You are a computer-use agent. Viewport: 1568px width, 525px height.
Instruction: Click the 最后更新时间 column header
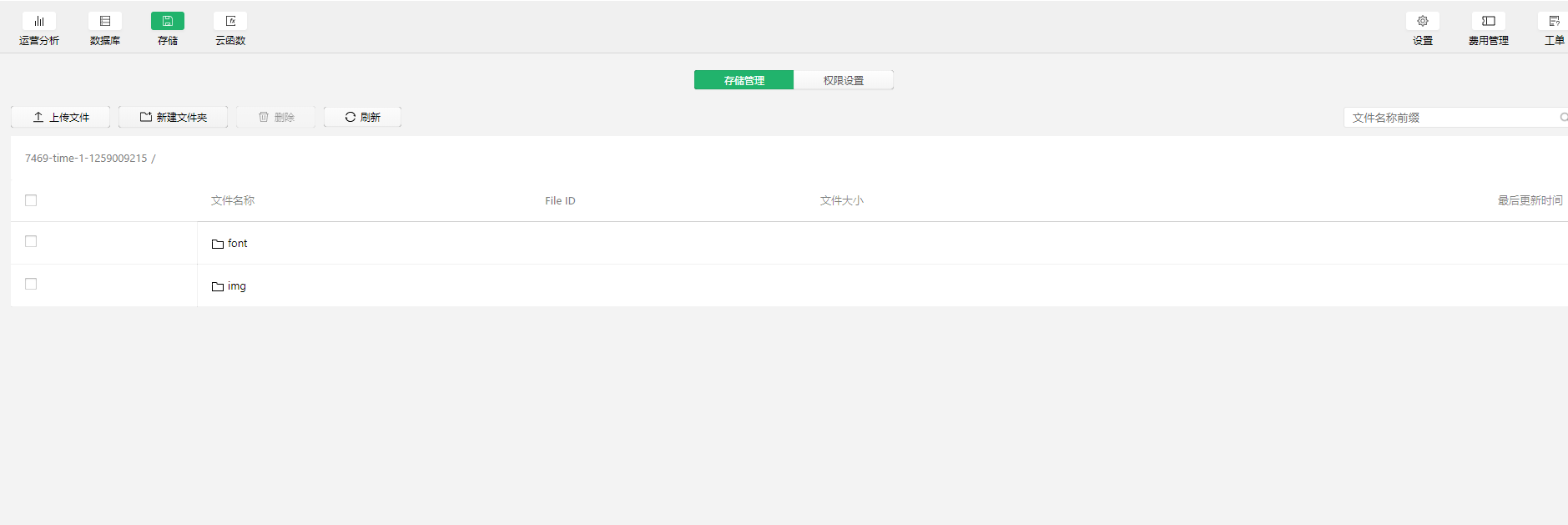[x=1530, y=200]
